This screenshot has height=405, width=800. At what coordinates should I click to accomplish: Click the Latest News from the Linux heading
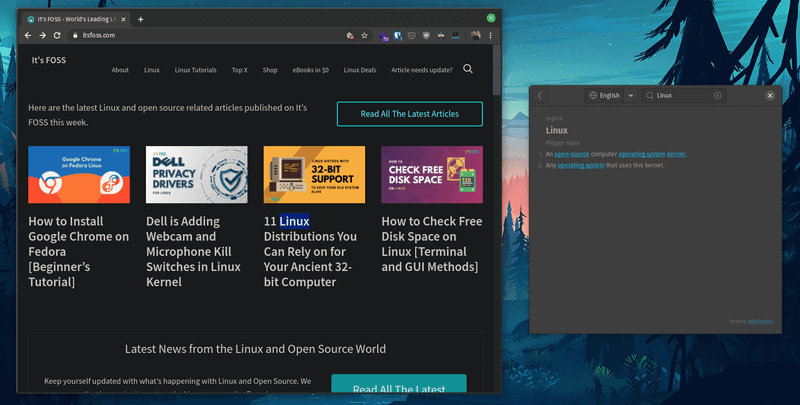(255, 349)
